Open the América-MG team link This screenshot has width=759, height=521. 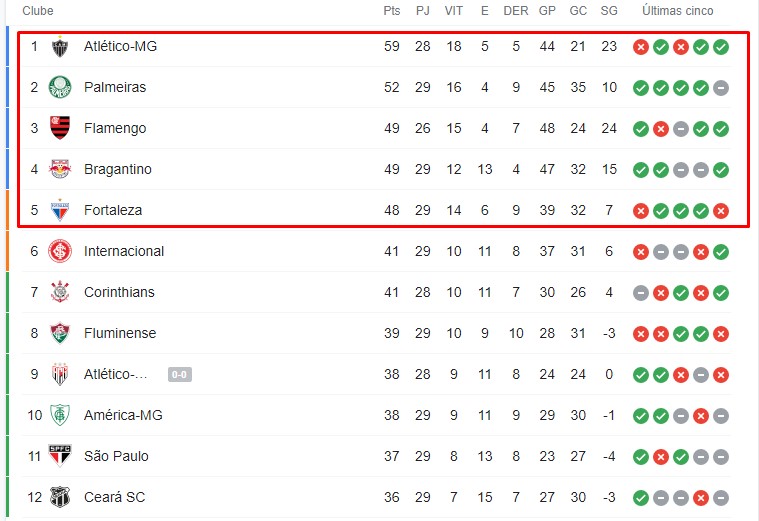tap(123, 415)
